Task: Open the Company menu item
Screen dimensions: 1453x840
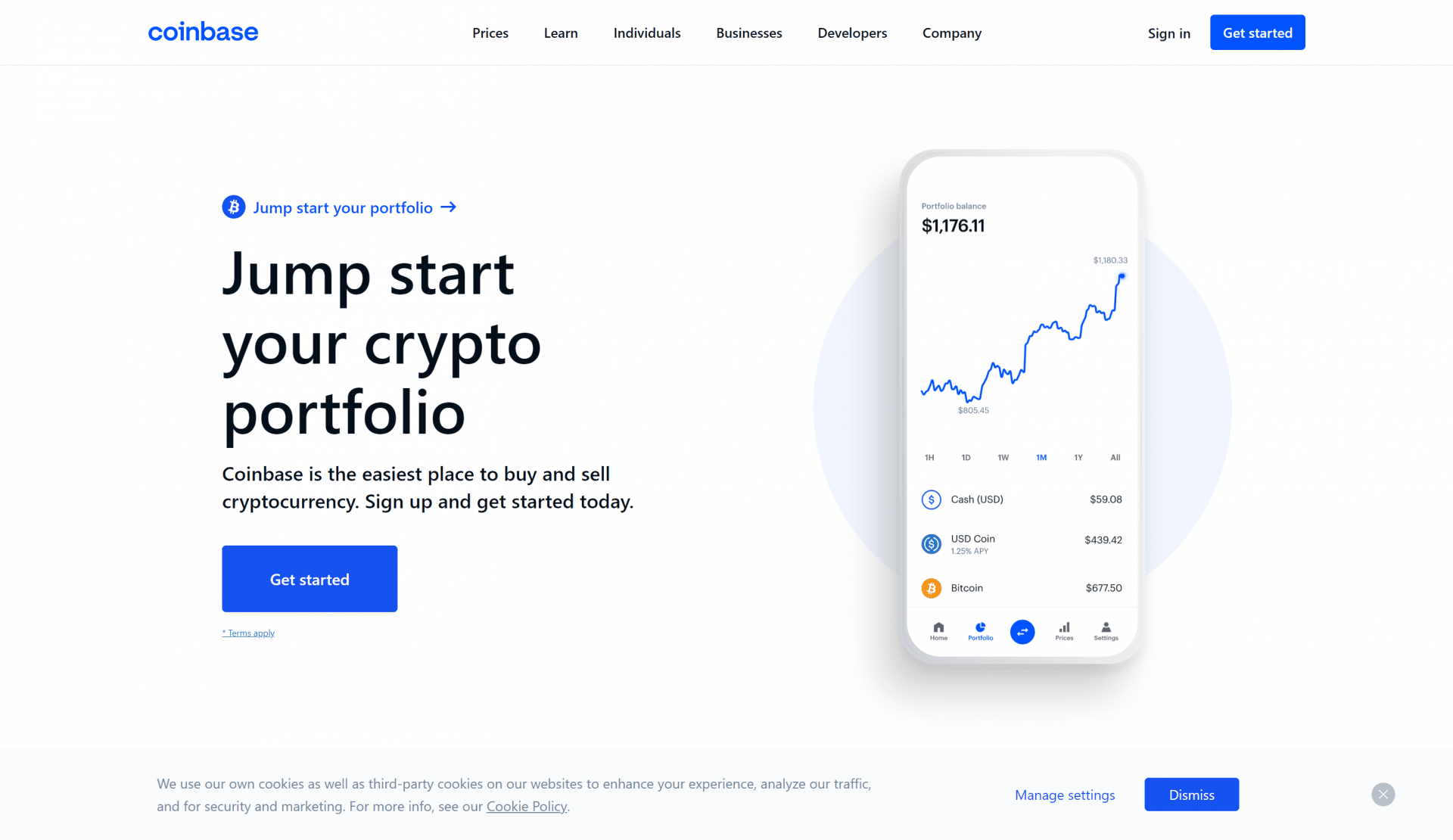Action: pyautogui.click(x=951, y=33)
